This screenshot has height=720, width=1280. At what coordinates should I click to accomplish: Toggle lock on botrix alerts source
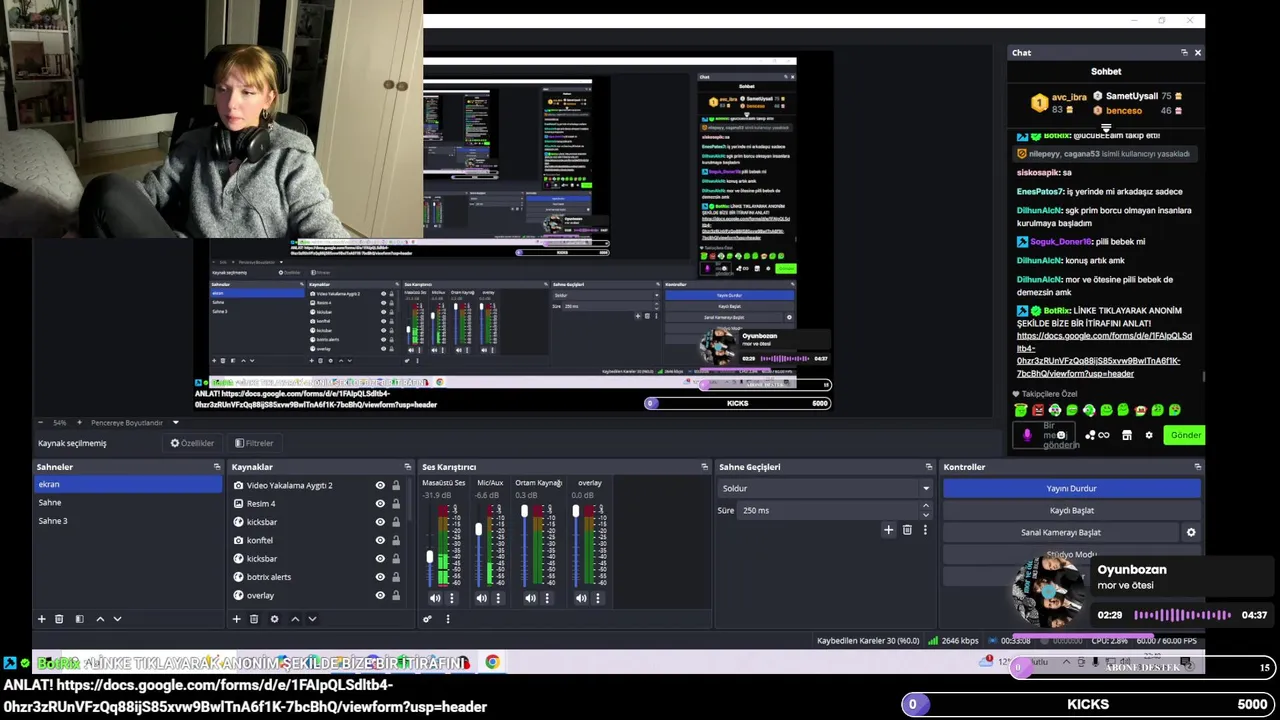pos(396,577)
